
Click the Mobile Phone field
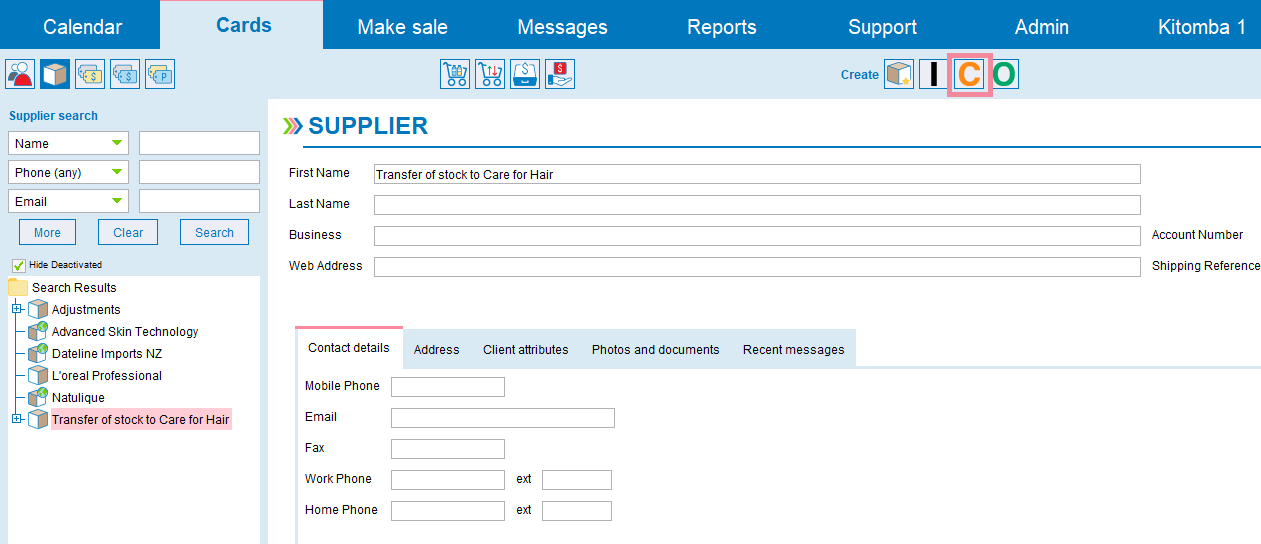(448, 387)
